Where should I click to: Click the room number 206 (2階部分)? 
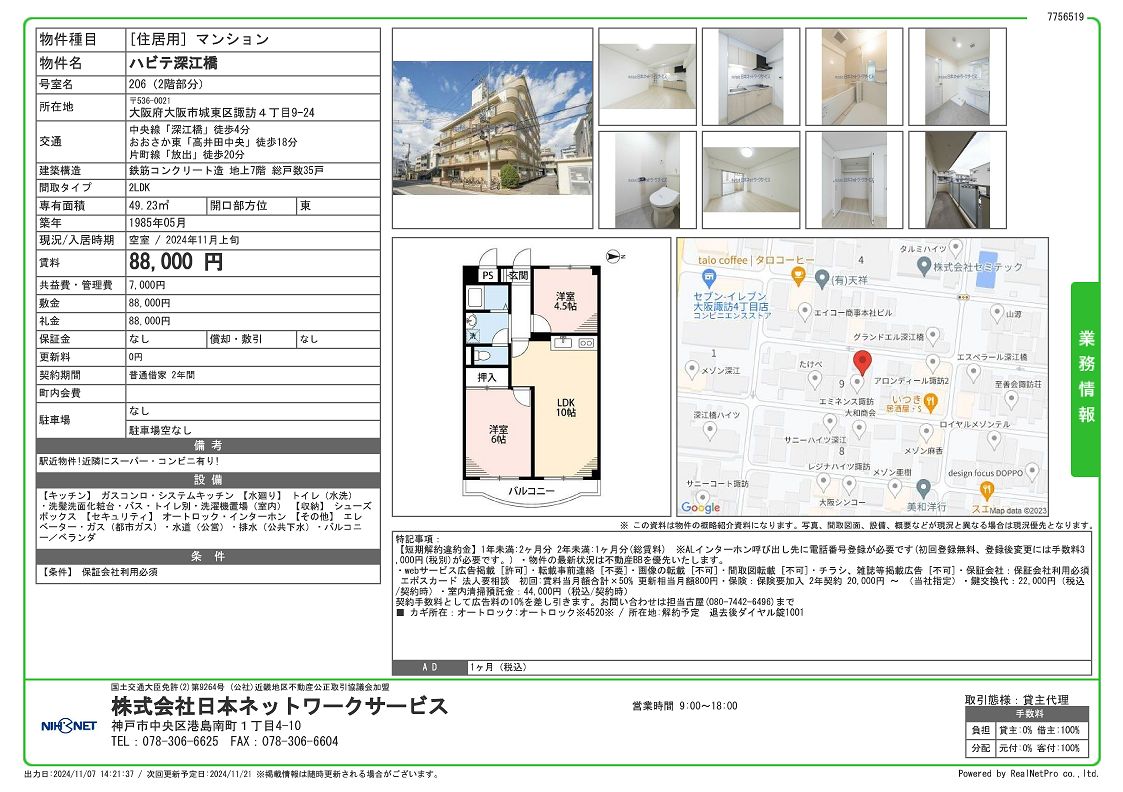(x=166, y=84)
